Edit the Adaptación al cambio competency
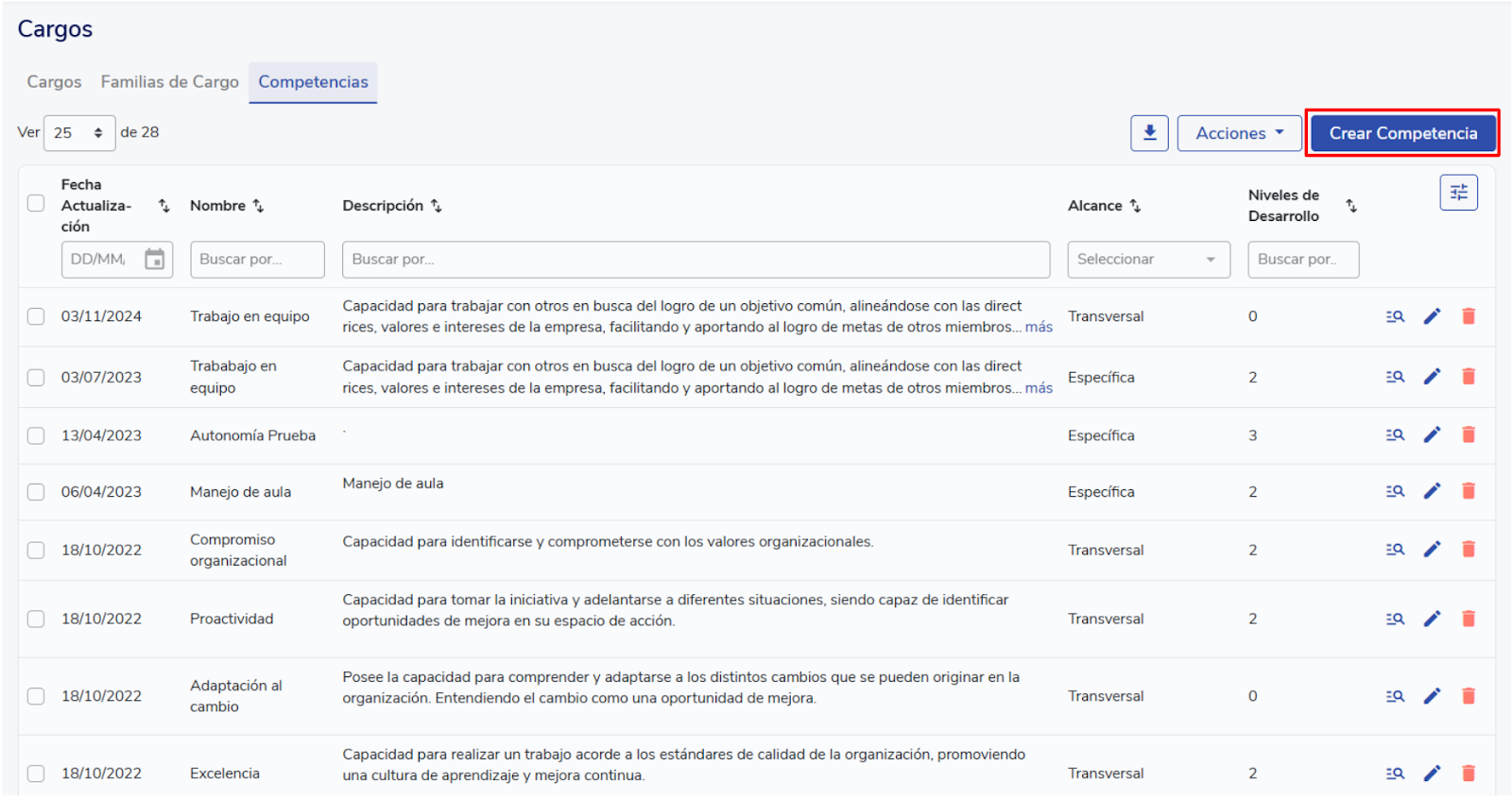1512x799 pixels. pyautogui.click(x=1433, y=697)
